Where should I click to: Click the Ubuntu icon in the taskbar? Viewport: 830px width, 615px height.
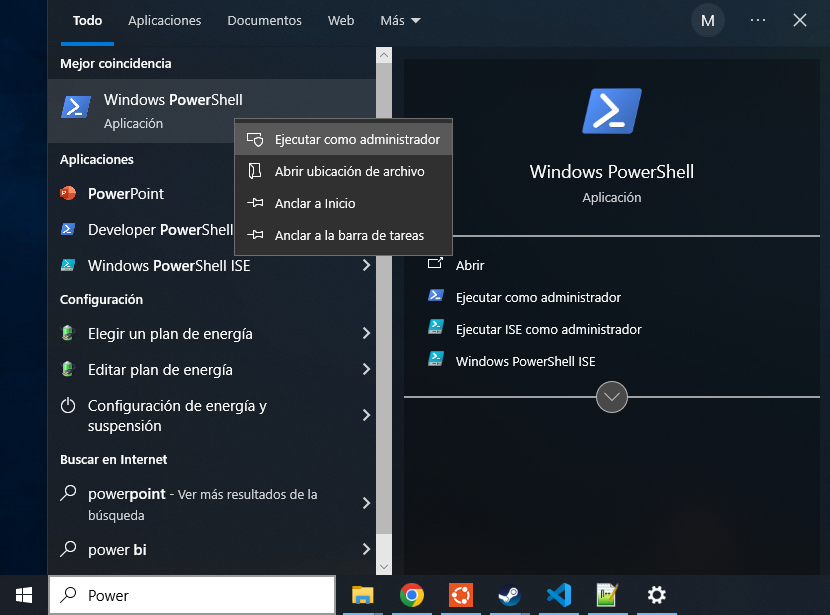[x=460, y=595]
